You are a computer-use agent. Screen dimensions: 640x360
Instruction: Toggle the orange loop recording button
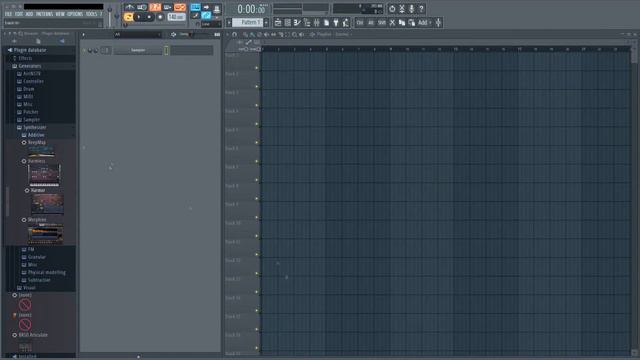pos(180,7)
